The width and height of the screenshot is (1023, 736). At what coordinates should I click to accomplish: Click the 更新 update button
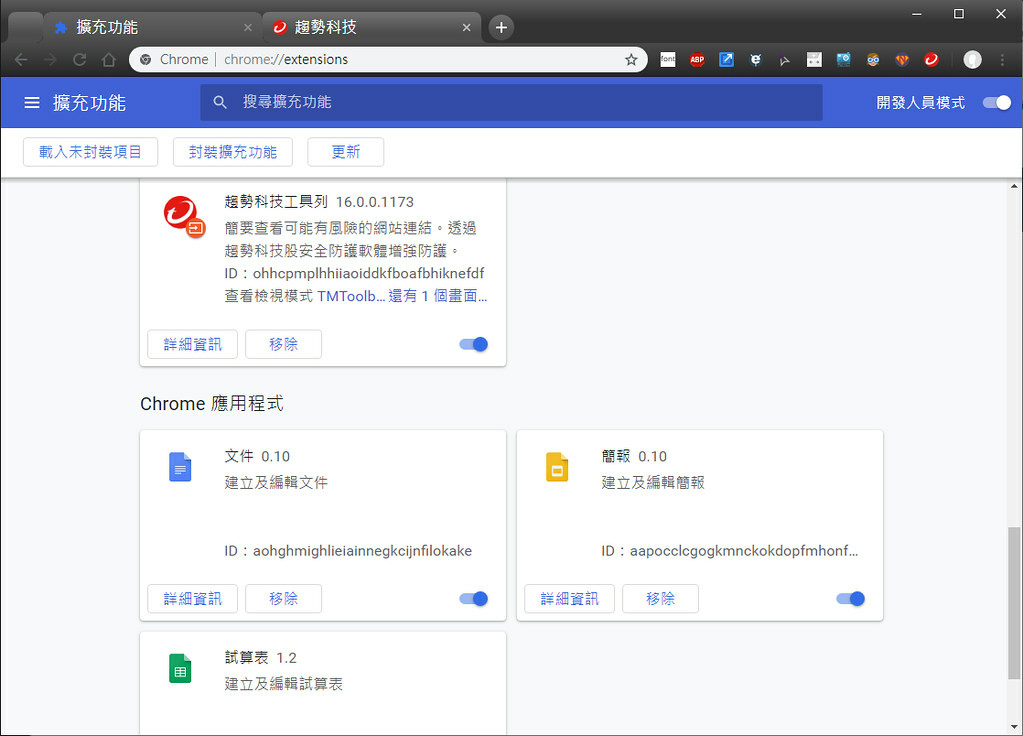(345, 151)
